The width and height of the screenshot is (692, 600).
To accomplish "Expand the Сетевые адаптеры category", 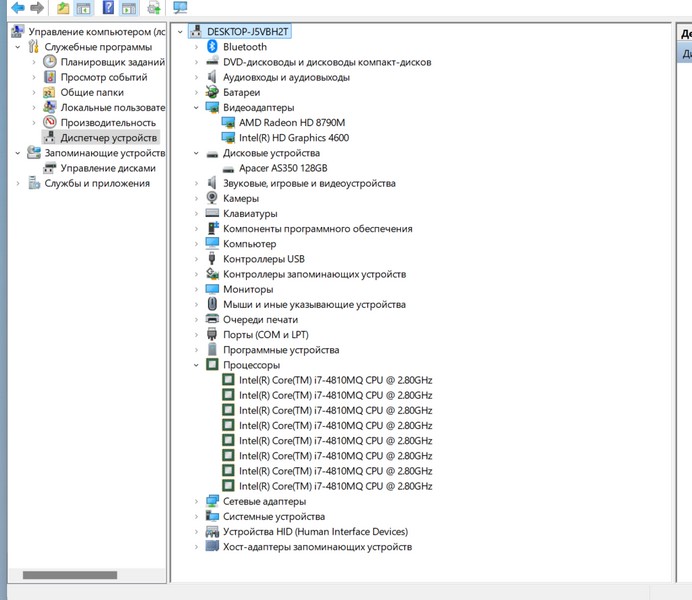I will pyautogui.click(x=197, y=502).
